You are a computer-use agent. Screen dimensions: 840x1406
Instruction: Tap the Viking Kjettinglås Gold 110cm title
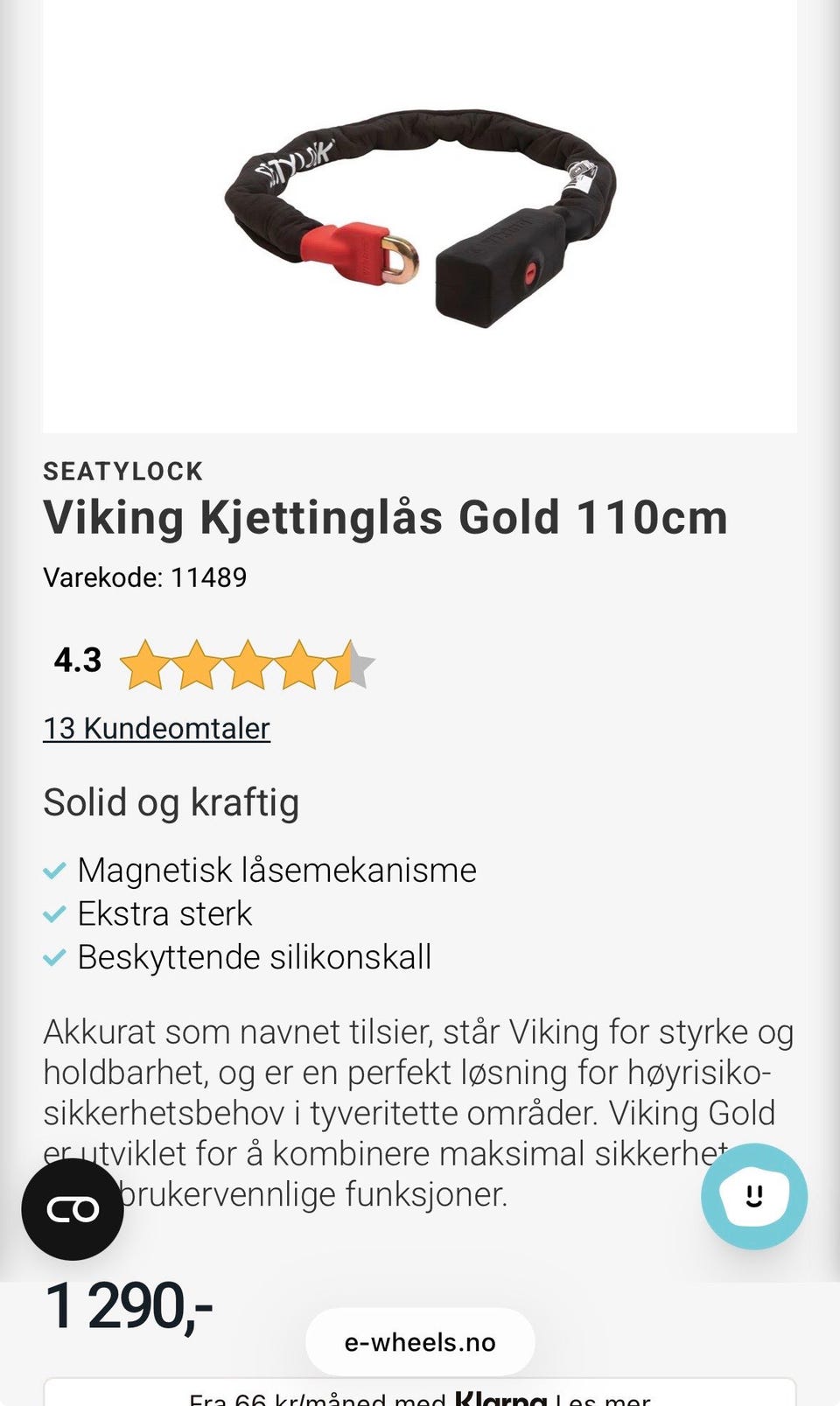click(385, 517)
